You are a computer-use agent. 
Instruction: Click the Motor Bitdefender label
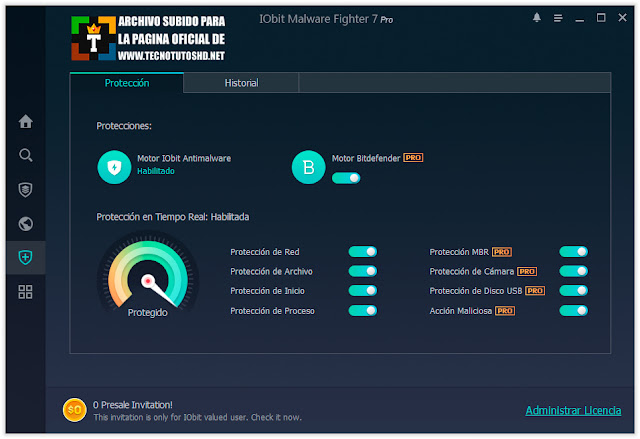[x=366, y=158]
